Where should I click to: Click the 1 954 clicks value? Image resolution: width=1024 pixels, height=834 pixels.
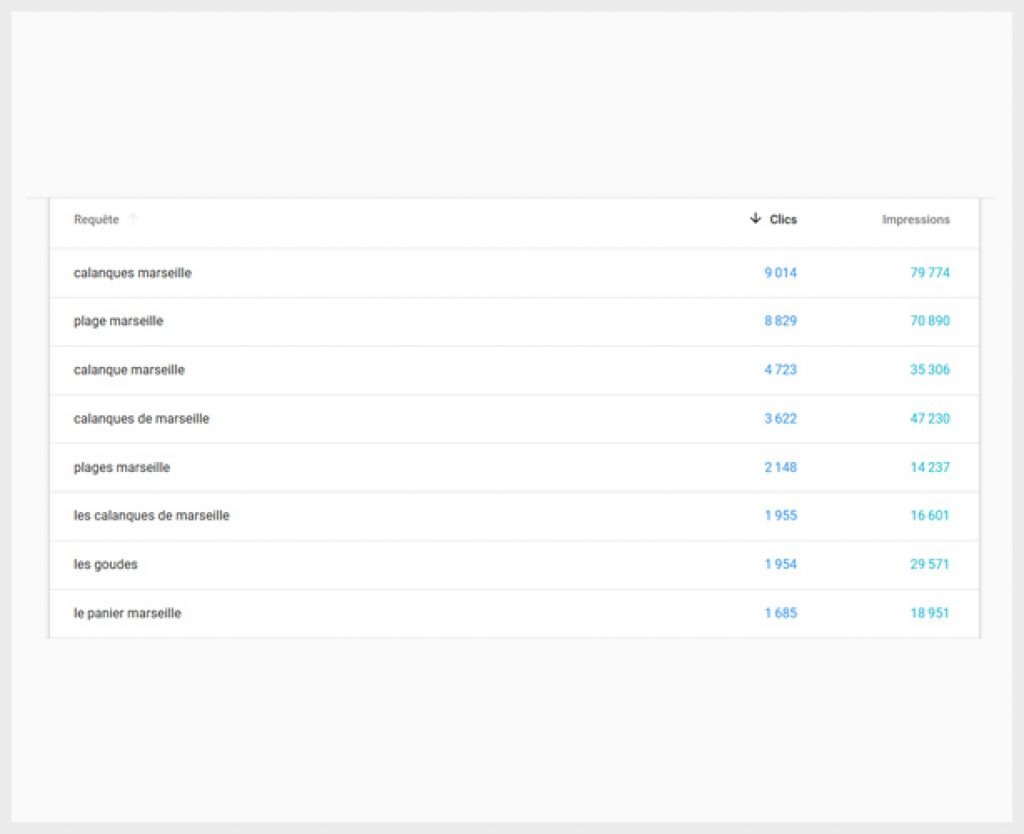(x=780, y=564)
